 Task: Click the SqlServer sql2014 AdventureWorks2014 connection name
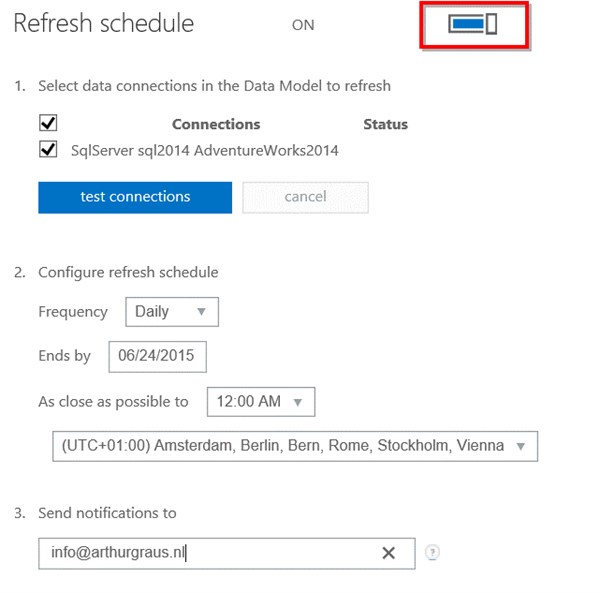[205, 151]
